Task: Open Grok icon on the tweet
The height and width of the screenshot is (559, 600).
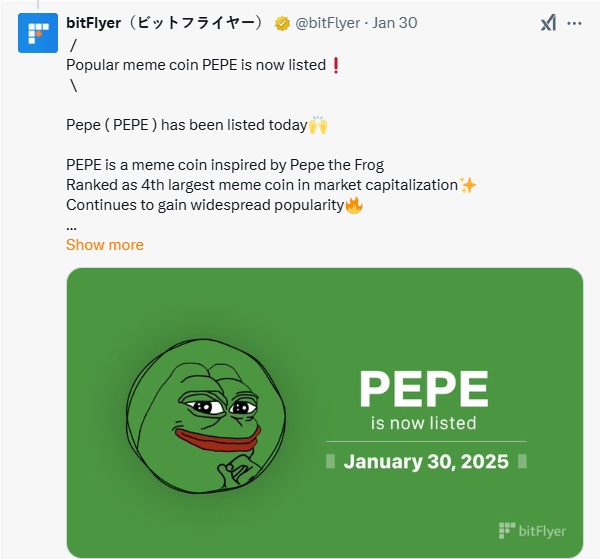Action: tap(548, 24)
